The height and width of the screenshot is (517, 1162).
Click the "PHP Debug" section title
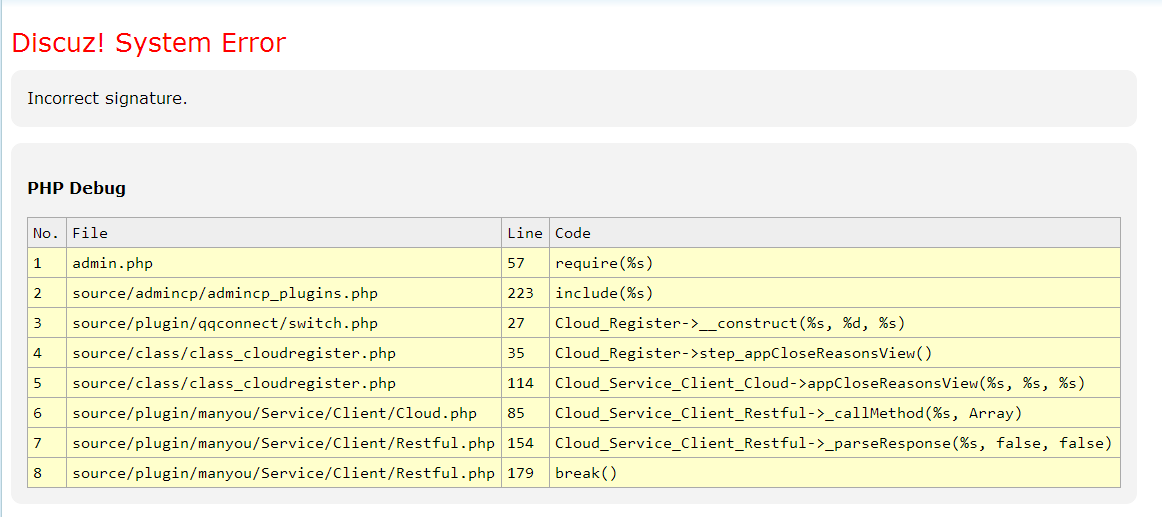[76, 188]
